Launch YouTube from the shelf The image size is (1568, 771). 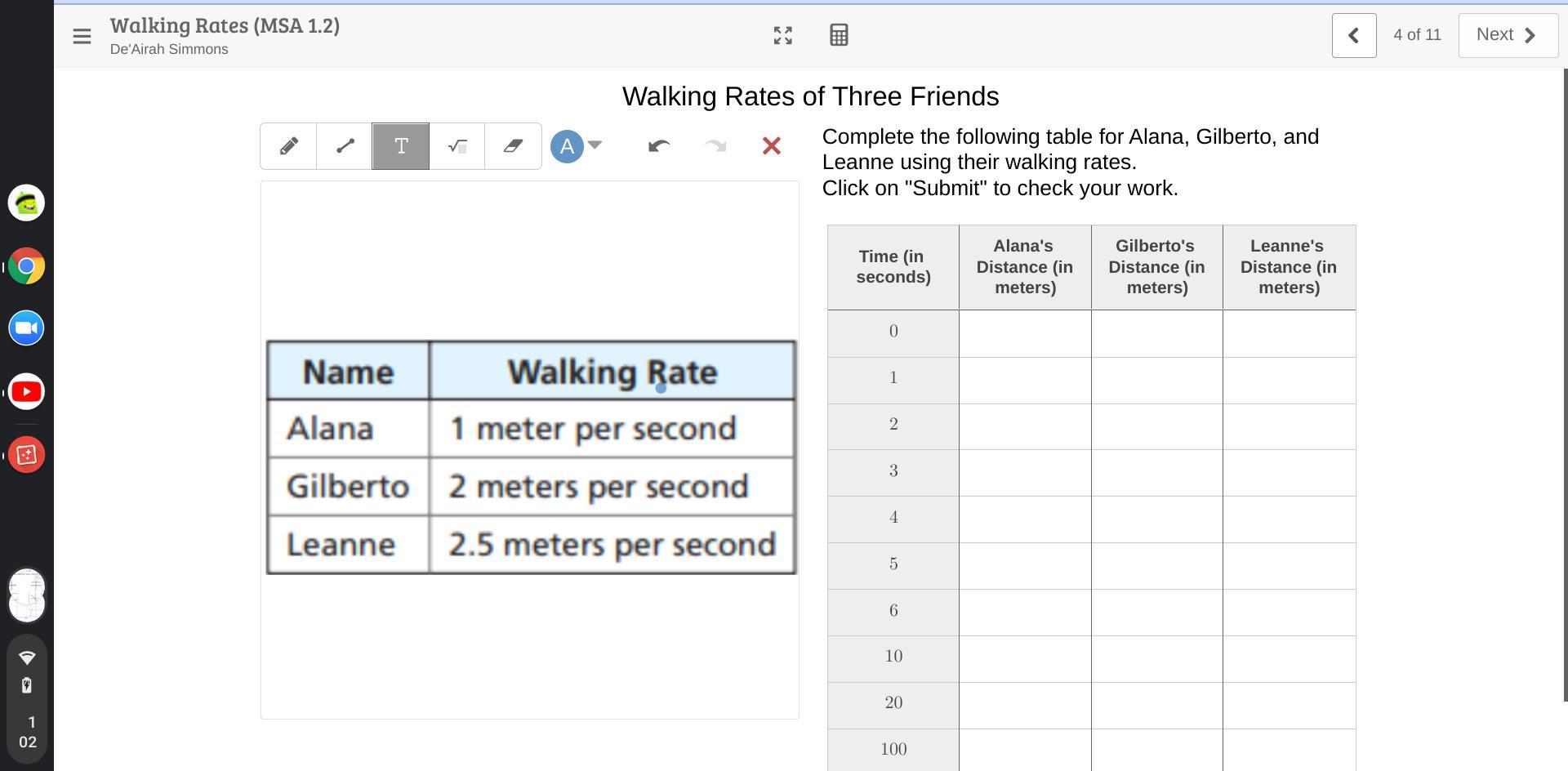coord(26,392)
